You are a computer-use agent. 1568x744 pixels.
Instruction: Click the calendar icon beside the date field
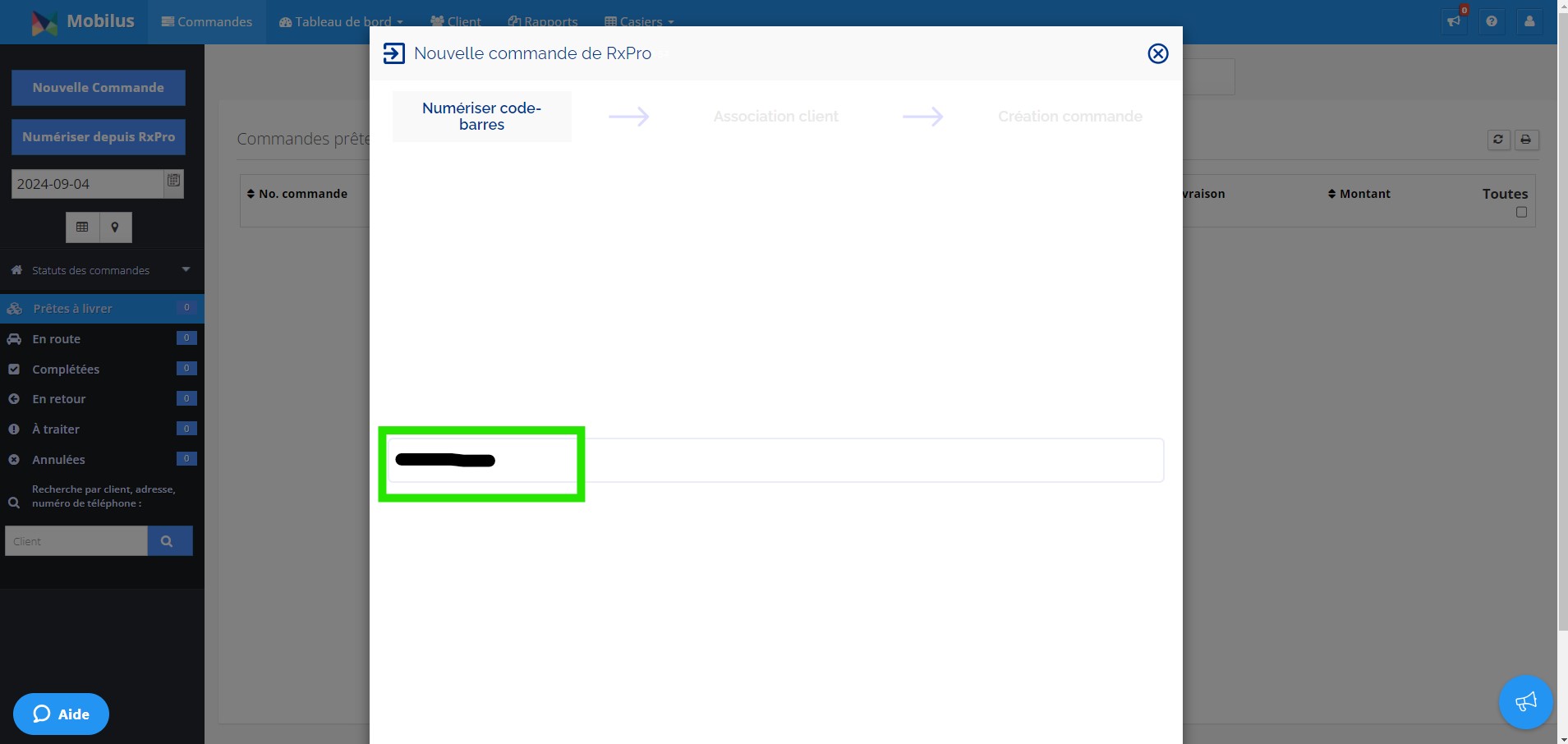173,181
